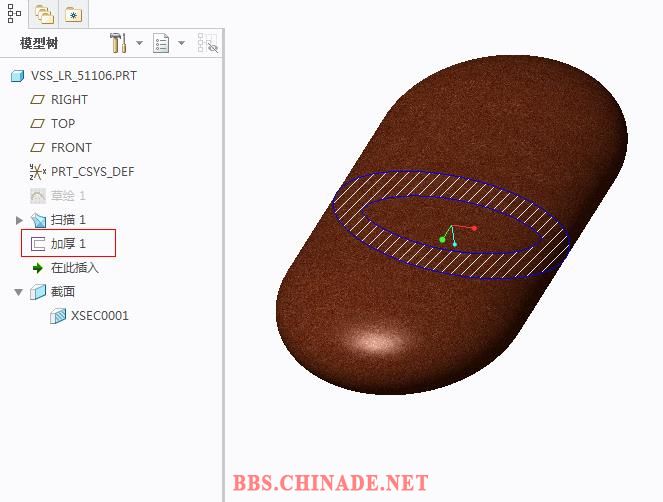Viewport: 663px width, 502px height.
Task: Click the 截面 section folder icon
Action: pos(38,292)
